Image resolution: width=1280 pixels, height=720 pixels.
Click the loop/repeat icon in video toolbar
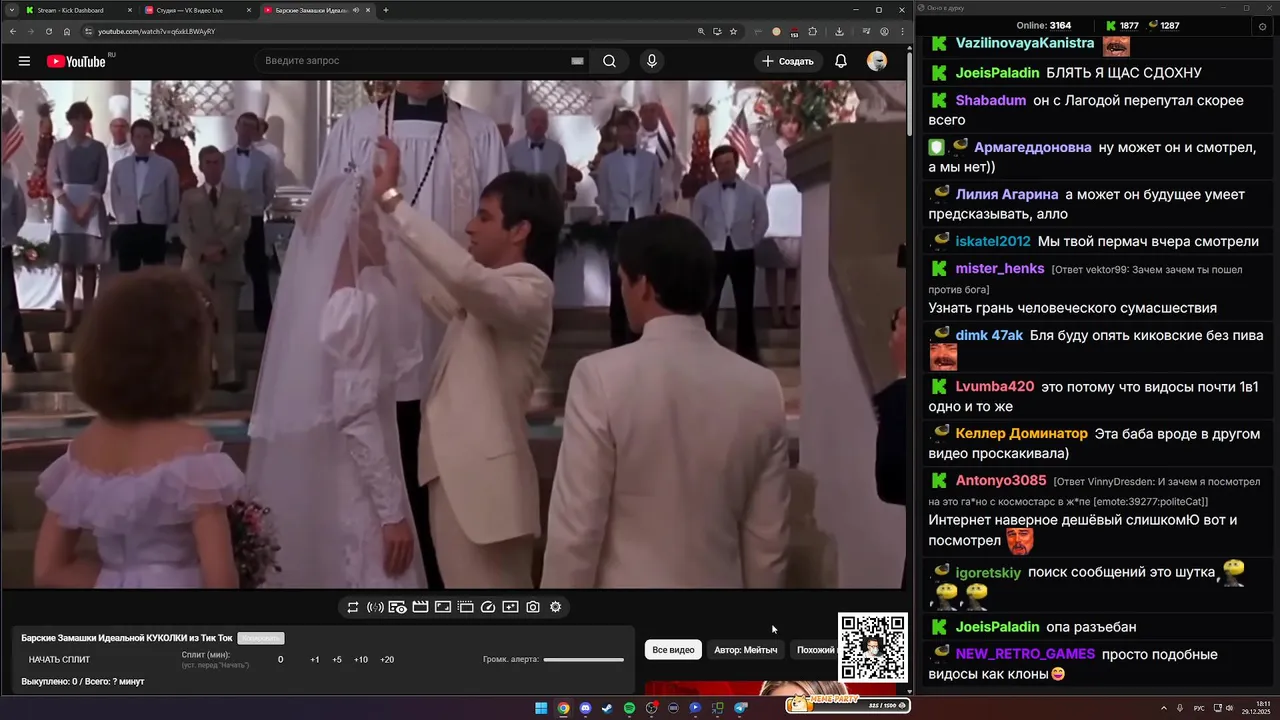click(x=353, y=607)
